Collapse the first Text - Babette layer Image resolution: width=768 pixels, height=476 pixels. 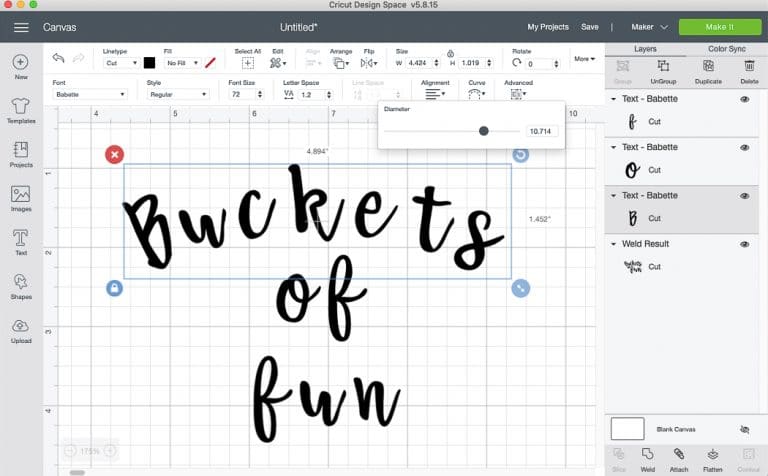coord(614,99)
